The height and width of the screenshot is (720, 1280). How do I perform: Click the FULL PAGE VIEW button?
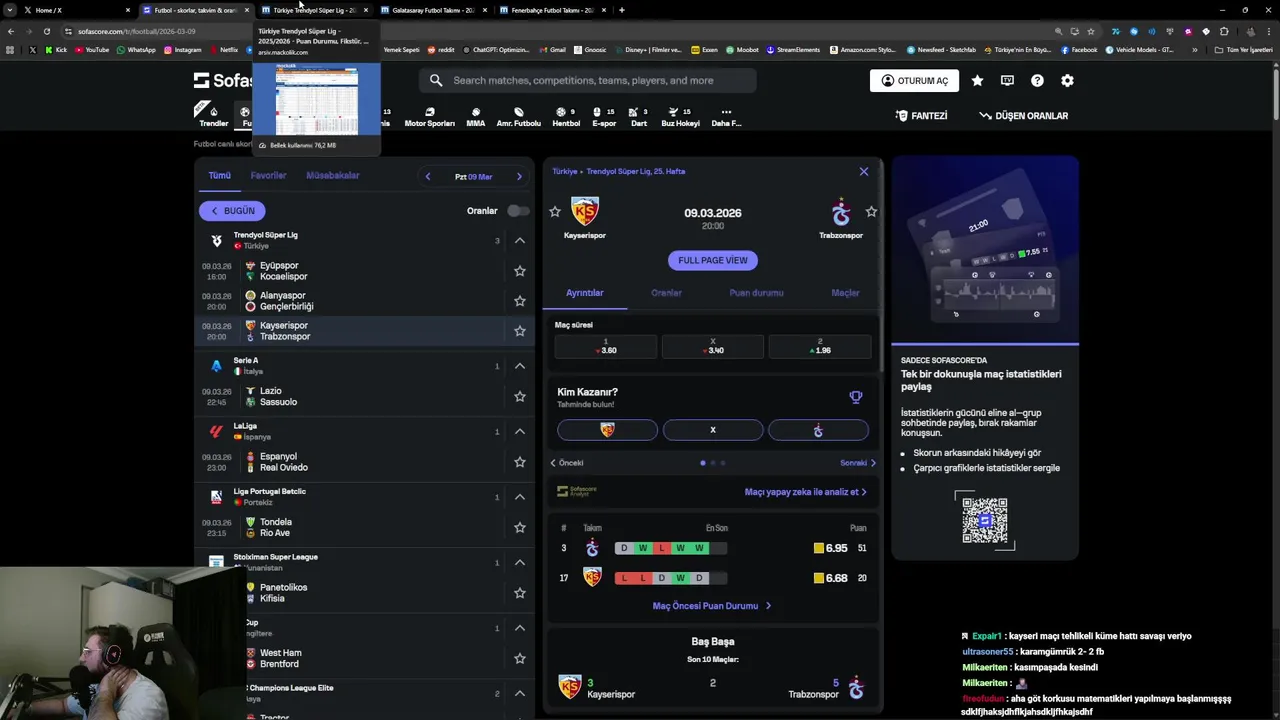click(713, 260)
